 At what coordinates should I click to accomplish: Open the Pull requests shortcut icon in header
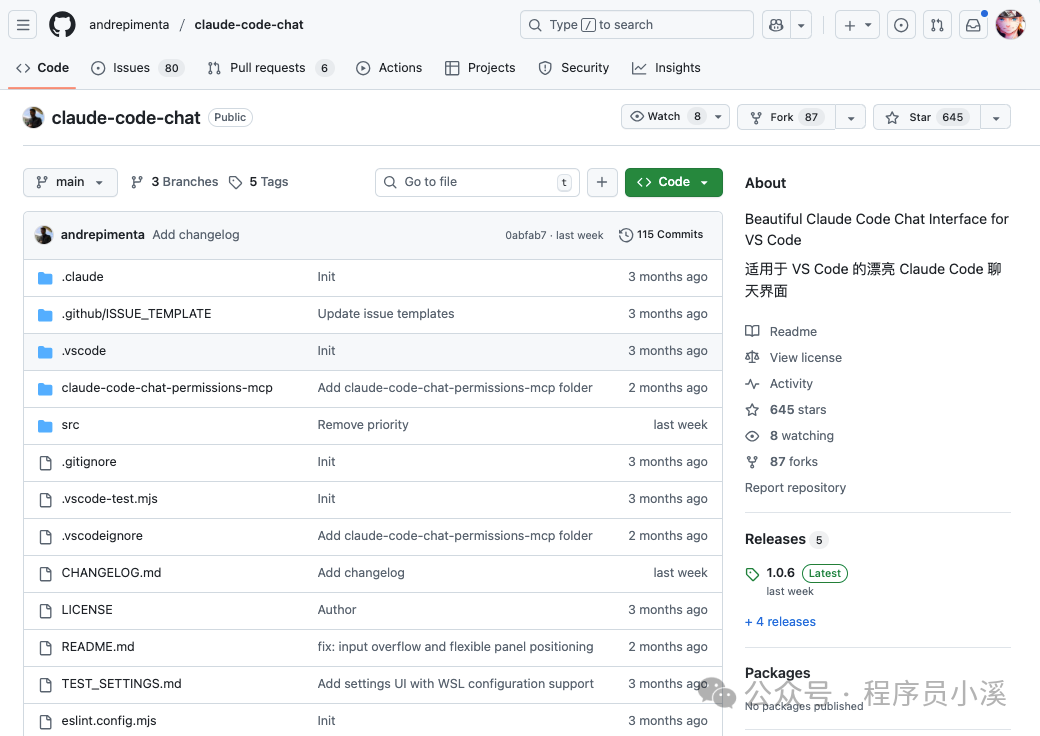click(937, 25)
